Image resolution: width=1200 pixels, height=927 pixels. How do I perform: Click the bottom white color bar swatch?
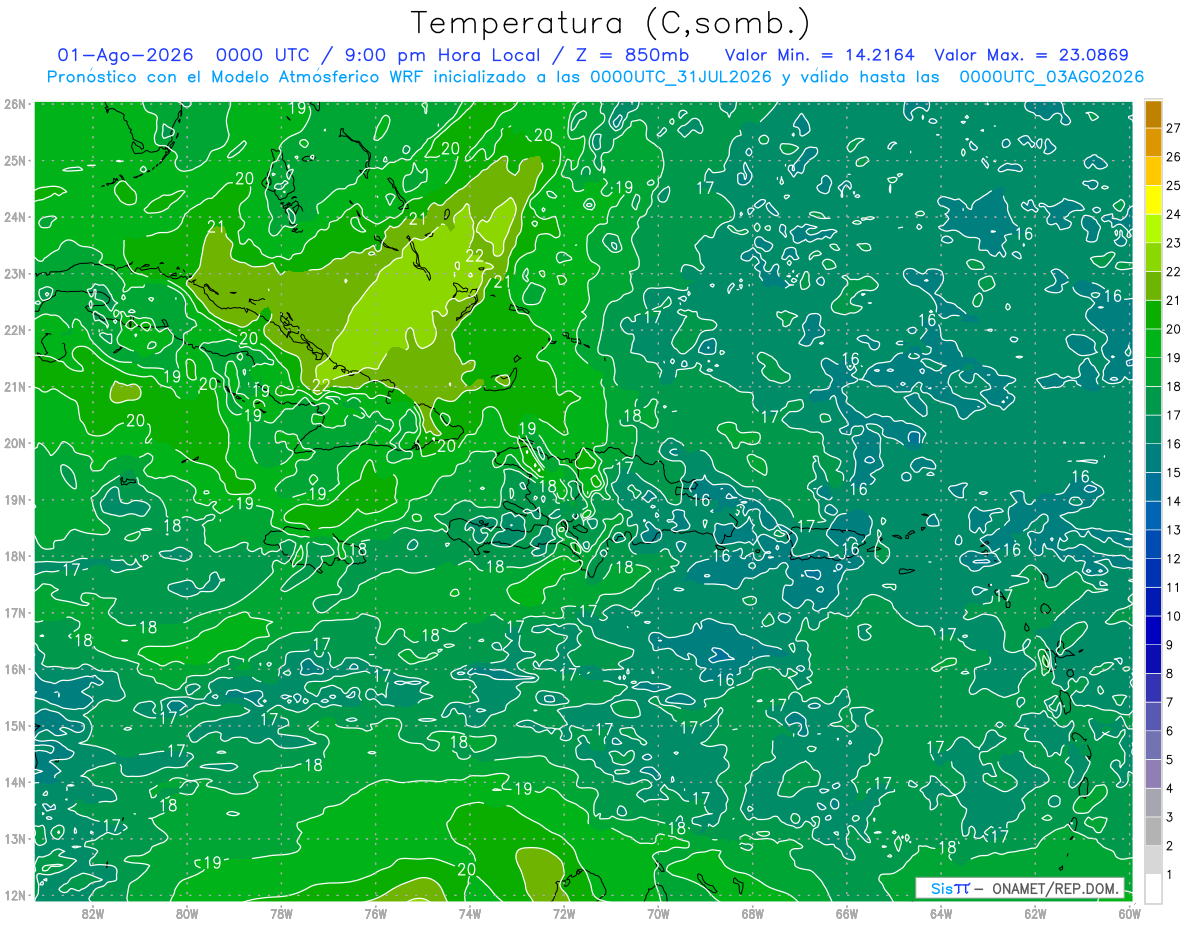[1154, 888]
